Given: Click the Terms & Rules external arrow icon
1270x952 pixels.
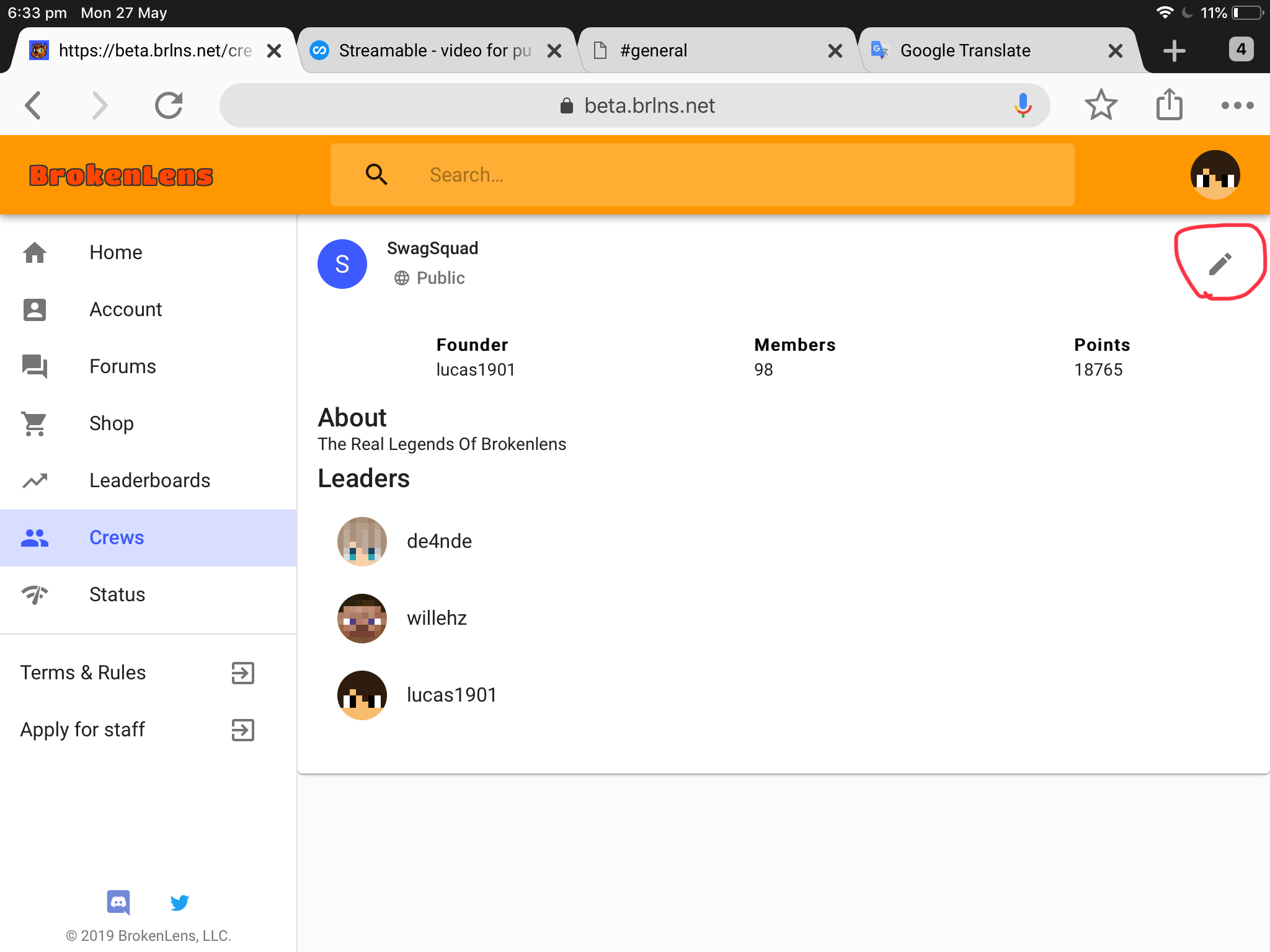Looking at the screenshot, I should pos(243,672).
